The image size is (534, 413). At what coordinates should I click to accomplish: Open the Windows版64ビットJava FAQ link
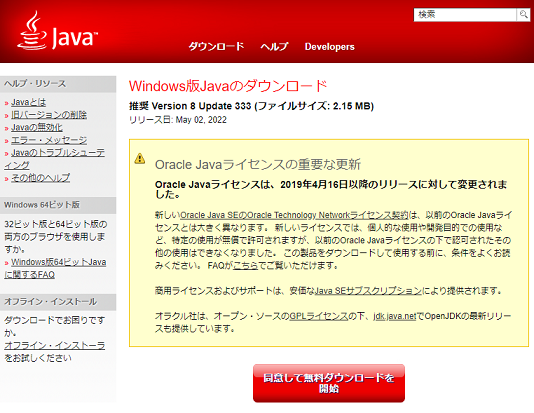point(55,268)
